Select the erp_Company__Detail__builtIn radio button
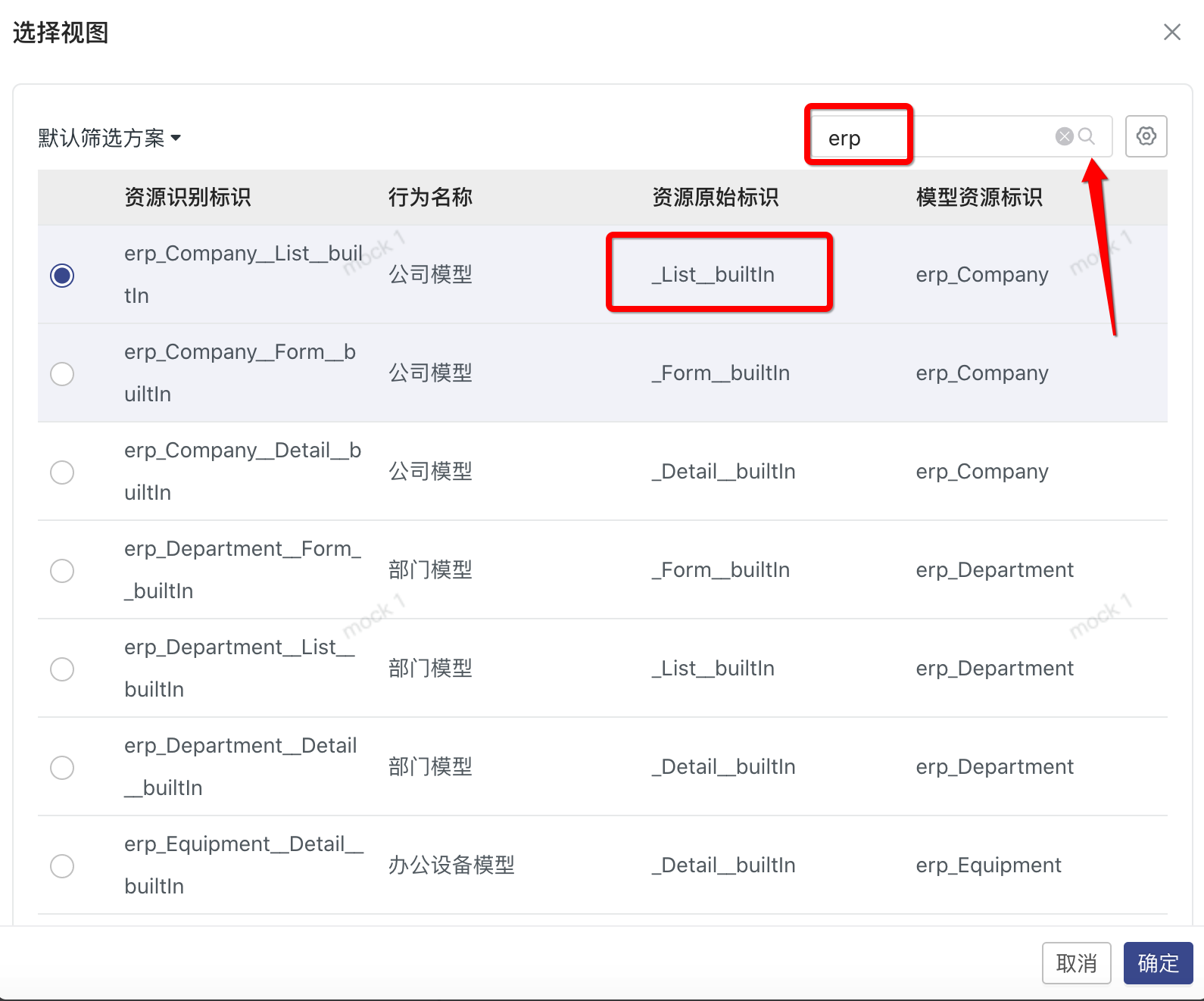1204x1001 pixels. [x=62, y=472]
